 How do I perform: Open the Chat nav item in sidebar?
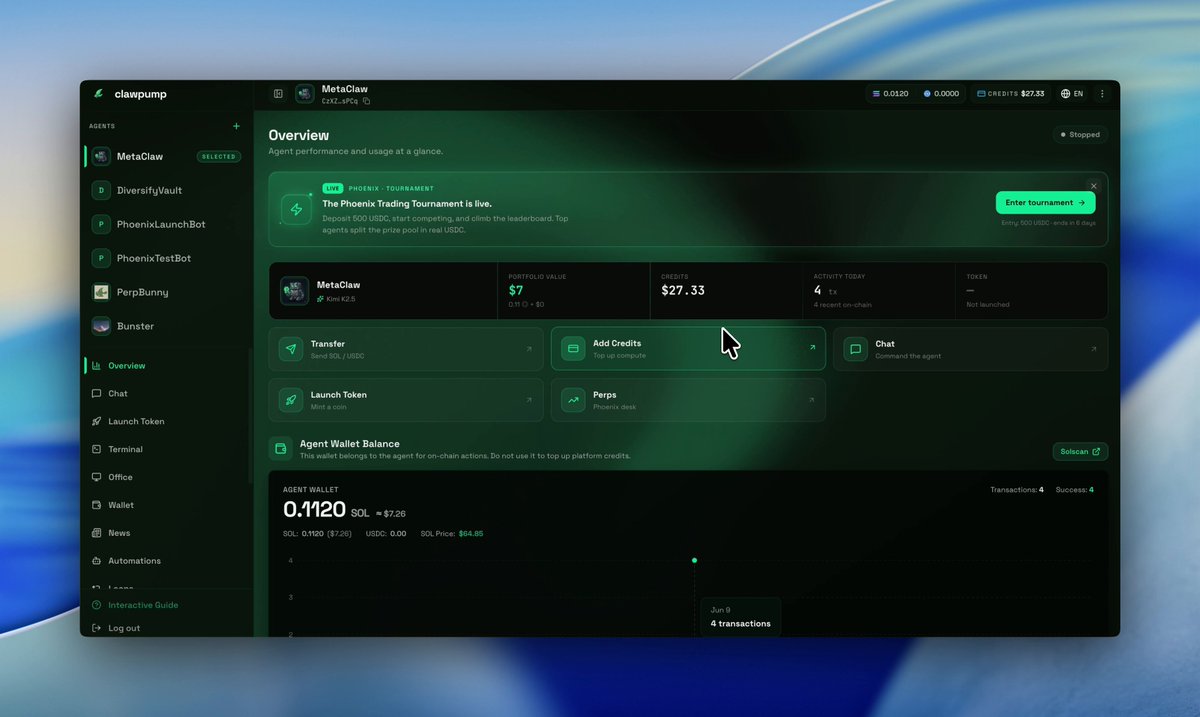[166, 394]
